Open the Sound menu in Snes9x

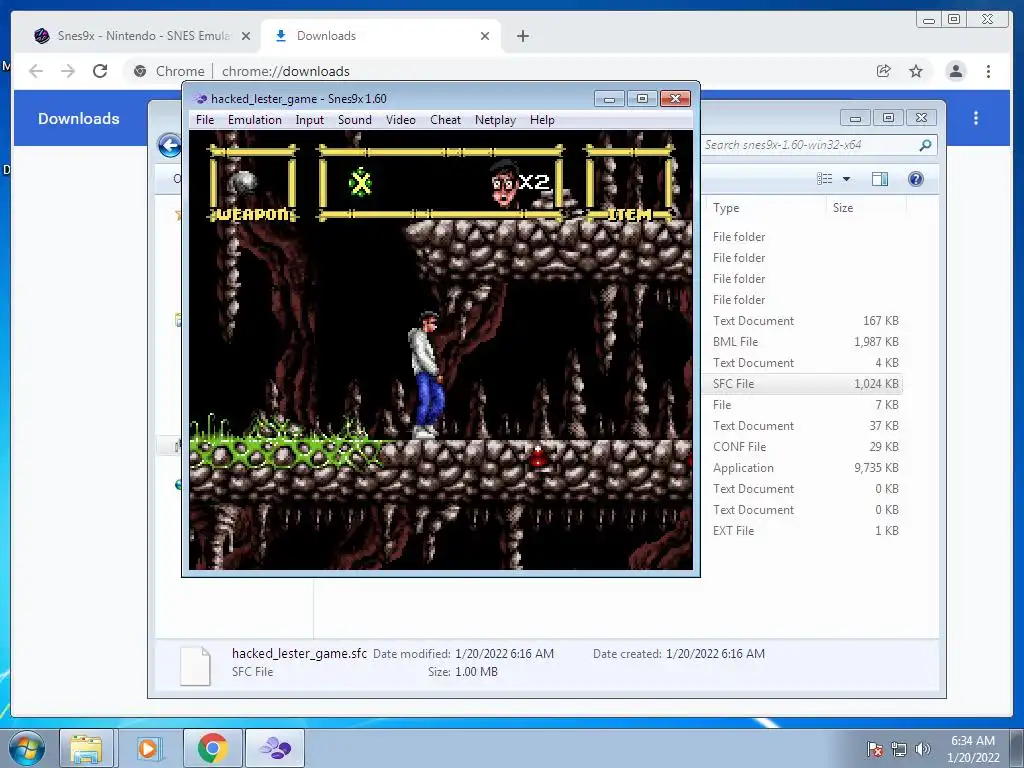click(x=355, y=120)
